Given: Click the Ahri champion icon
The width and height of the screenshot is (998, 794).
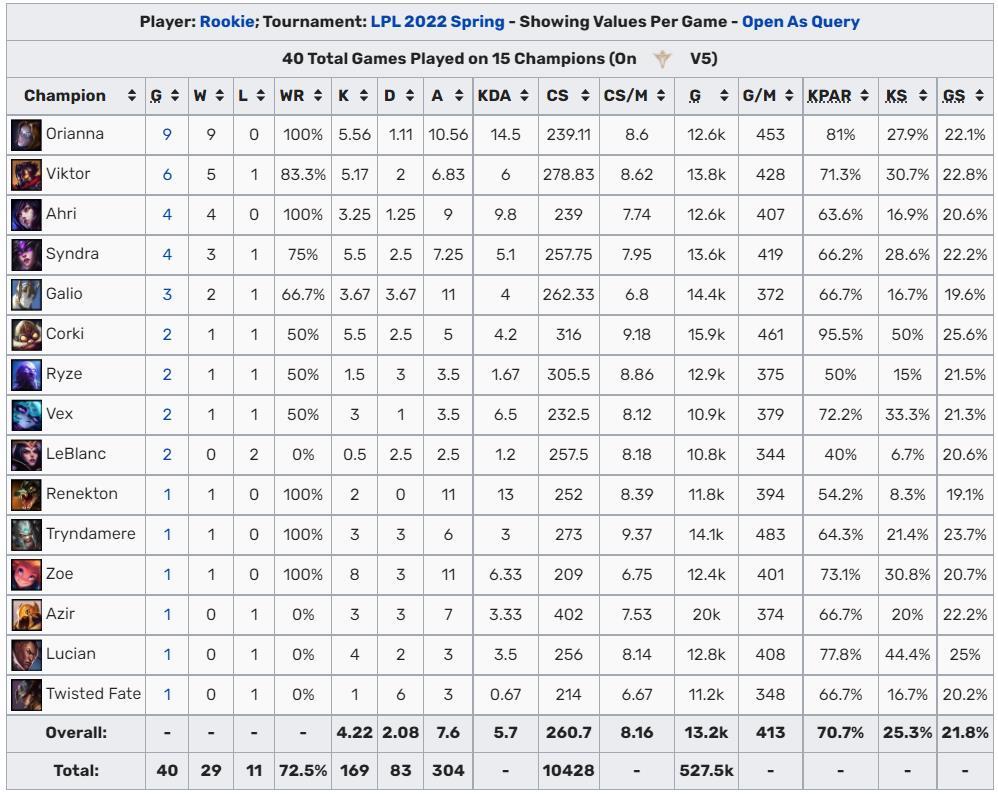Looking at the screenshot, I should (26, 214).
